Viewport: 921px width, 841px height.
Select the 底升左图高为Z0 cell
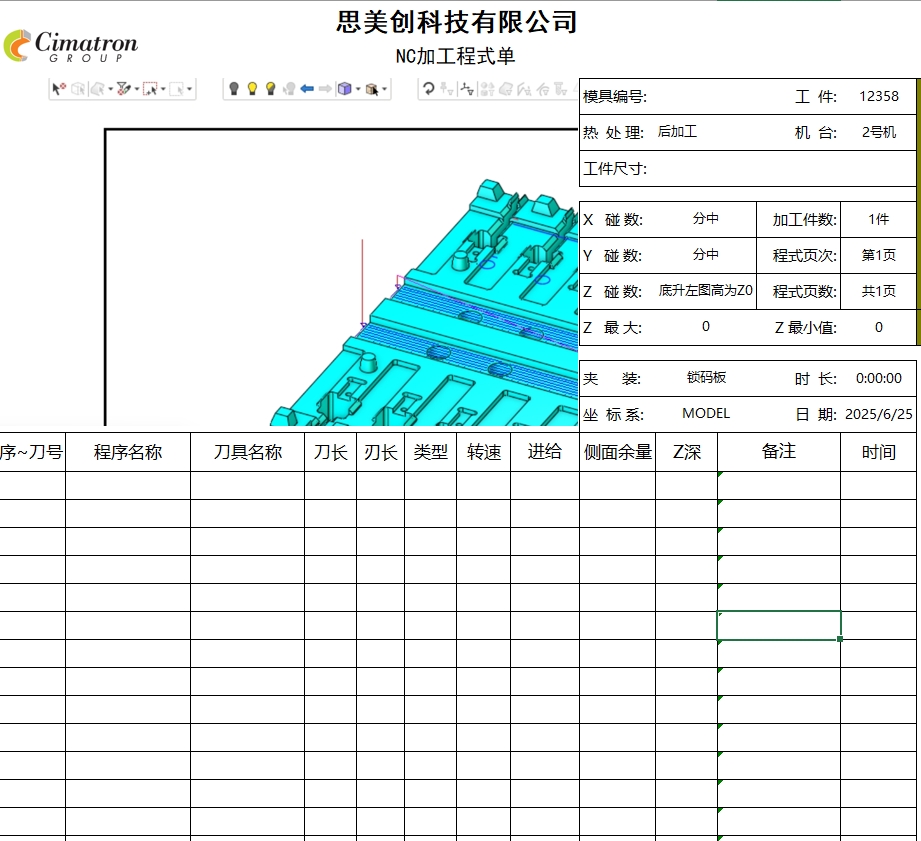[705, 291]
